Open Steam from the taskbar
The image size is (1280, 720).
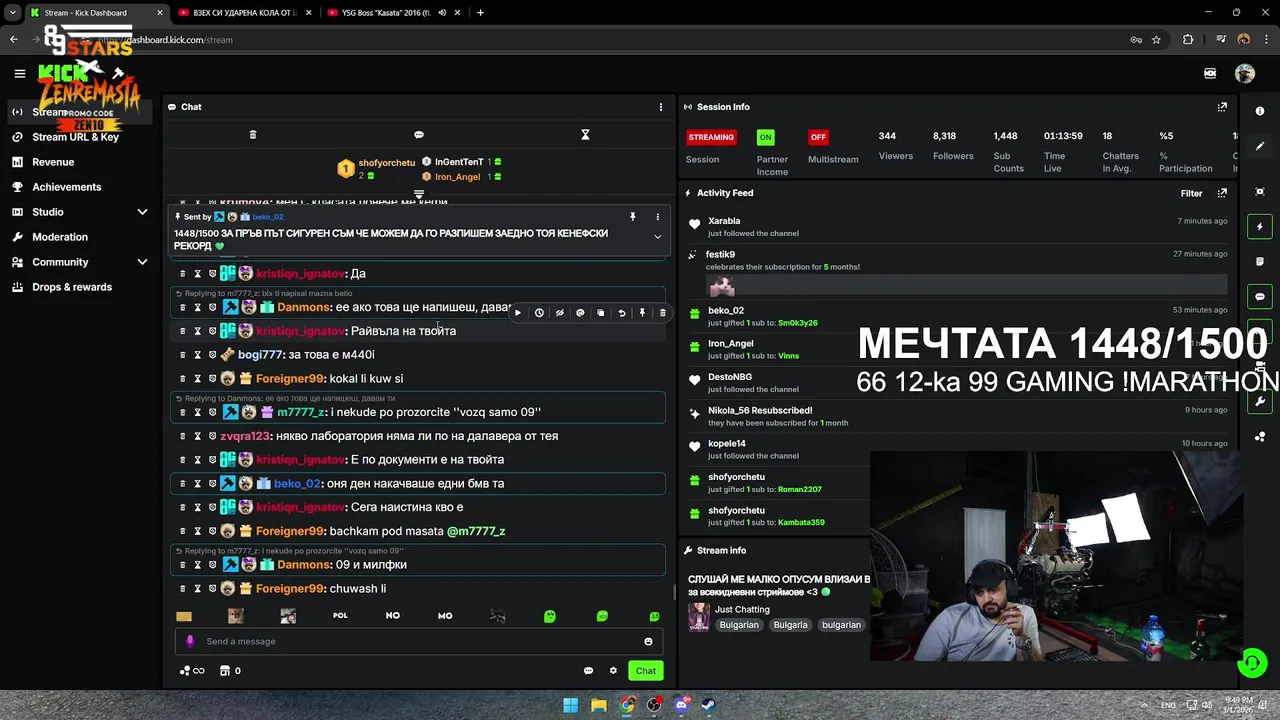710,705
